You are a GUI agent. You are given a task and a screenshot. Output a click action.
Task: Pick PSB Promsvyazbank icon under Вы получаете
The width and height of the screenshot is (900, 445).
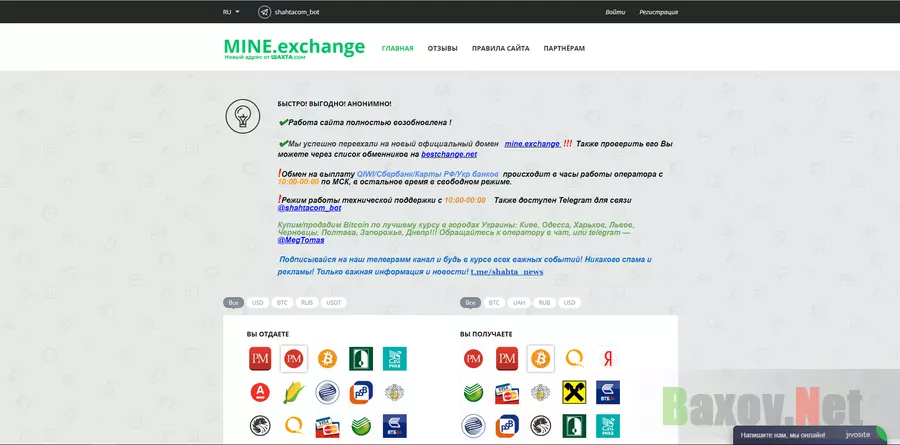[x=507, y=426]
